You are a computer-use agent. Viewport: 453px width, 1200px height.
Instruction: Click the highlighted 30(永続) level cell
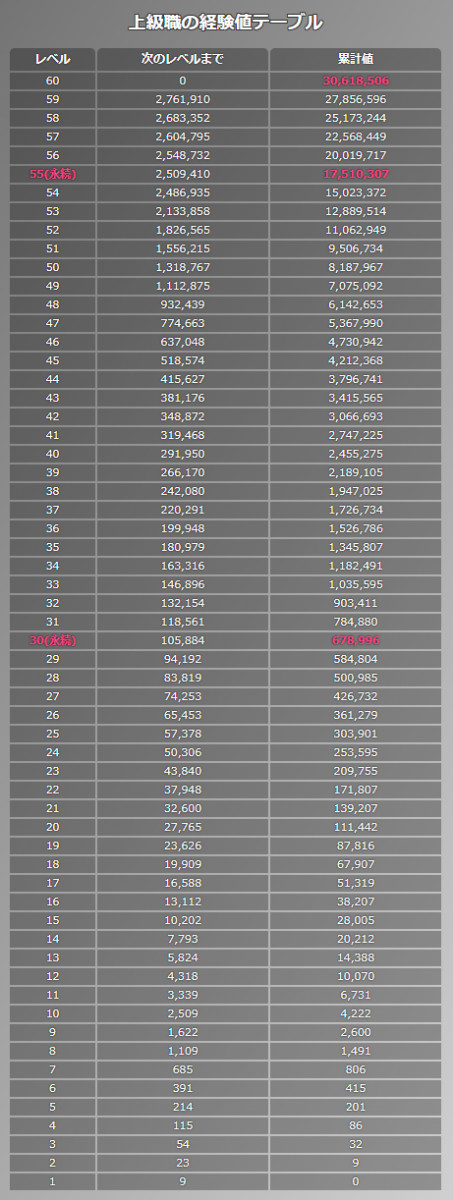coord(53,640)
